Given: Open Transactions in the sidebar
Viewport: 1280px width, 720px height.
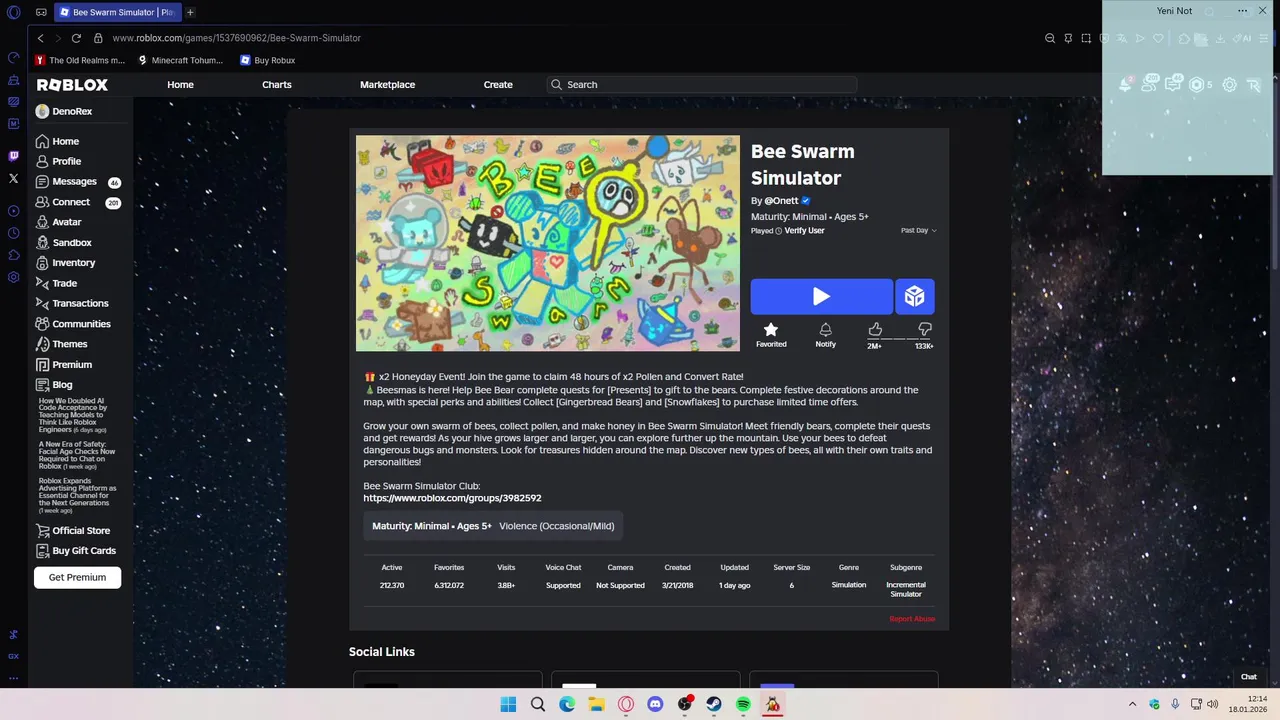Looking at the screenshot, I should tap(72, 303).
